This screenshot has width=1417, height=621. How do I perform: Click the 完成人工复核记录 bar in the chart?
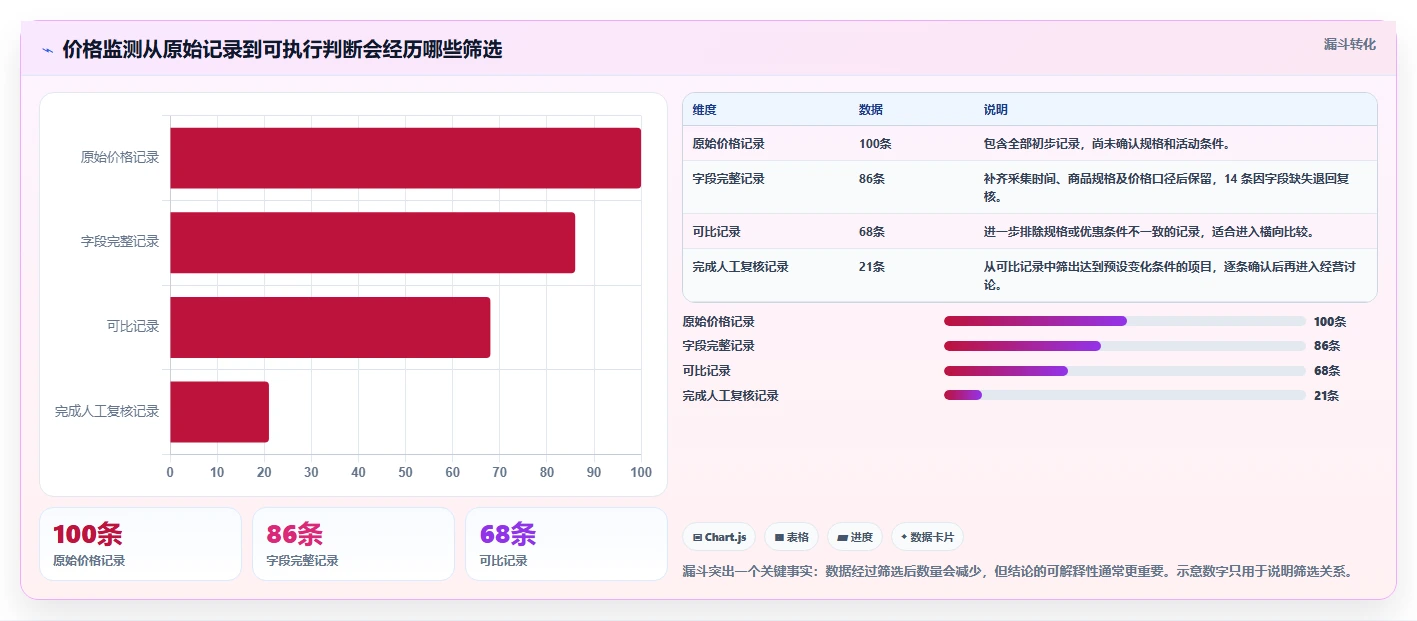point(219,411)
